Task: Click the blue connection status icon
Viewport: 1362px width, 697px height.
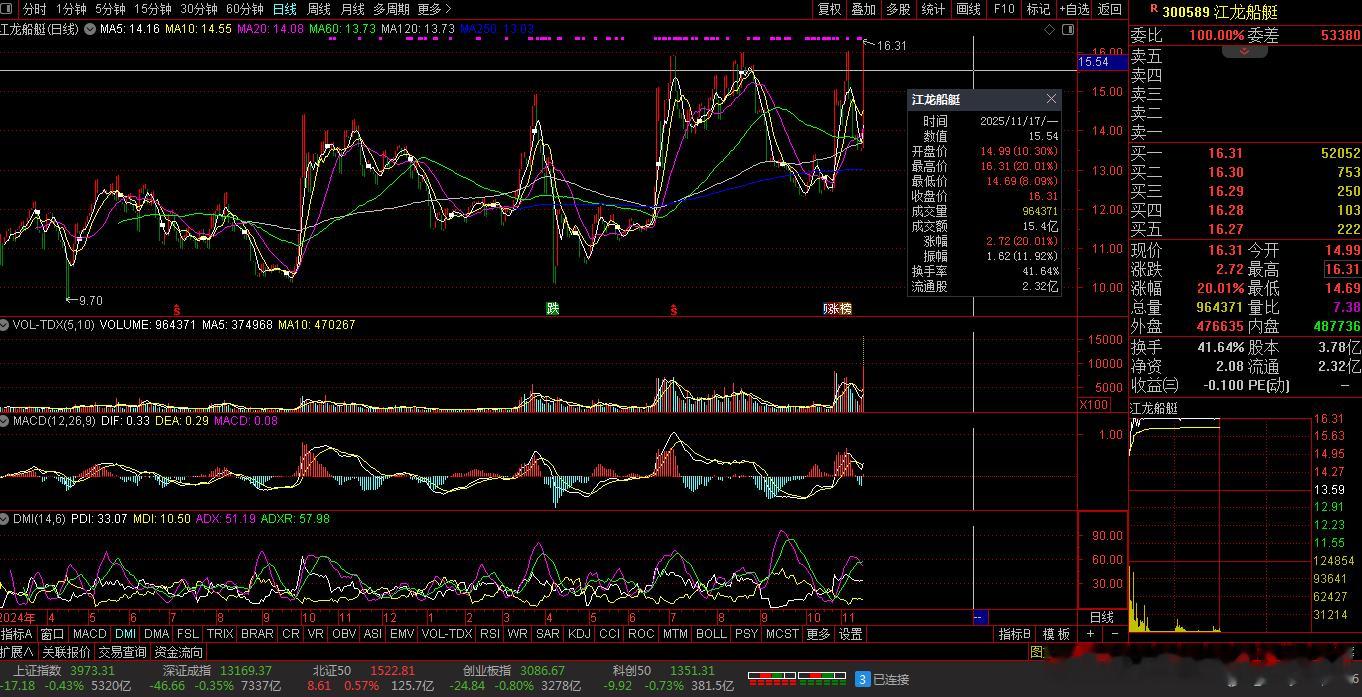Action: click(862, 679)
